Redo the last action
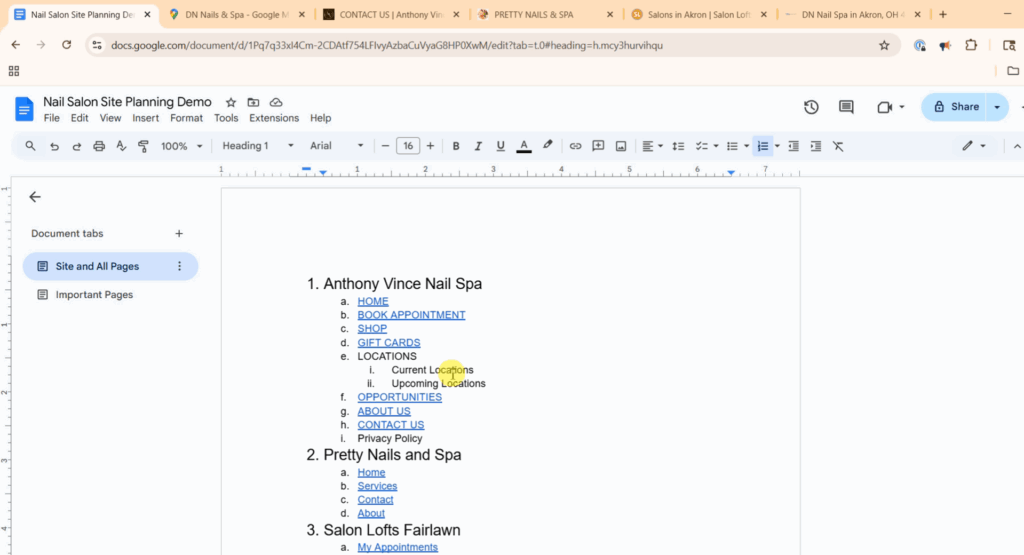 (x=76, y=146)
